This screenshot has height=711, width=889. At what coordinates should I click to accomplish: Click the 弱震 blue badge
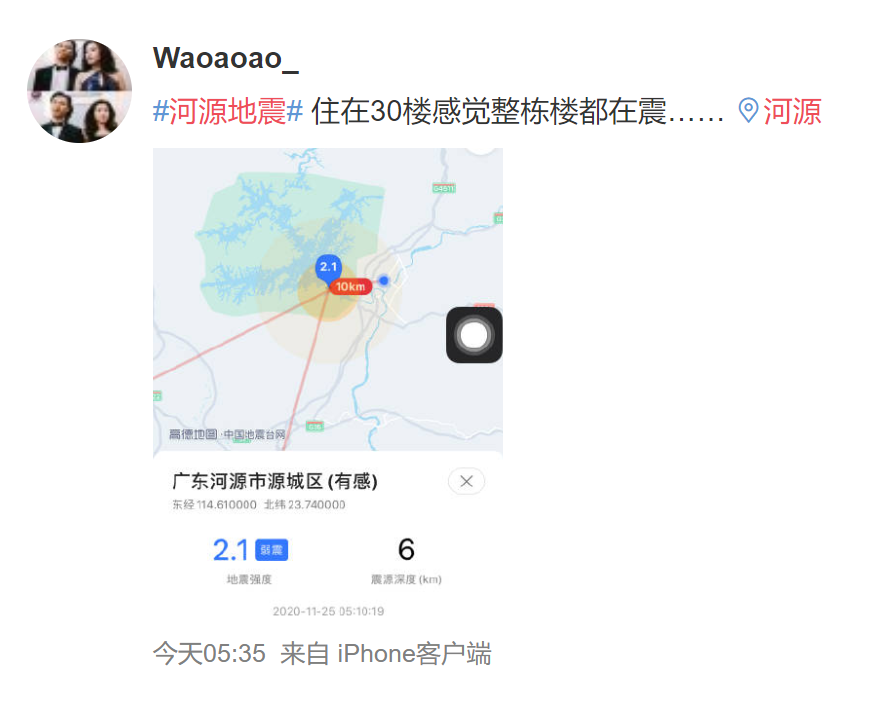[272, 550]
